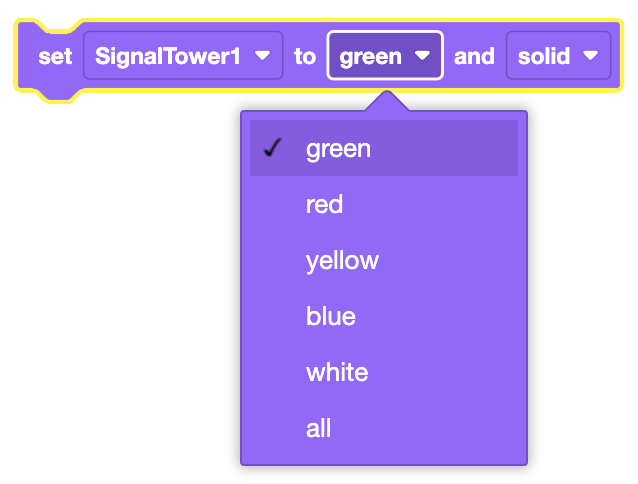Choose the all option in menu
The image size is (638, 484).
coord(318,429)
